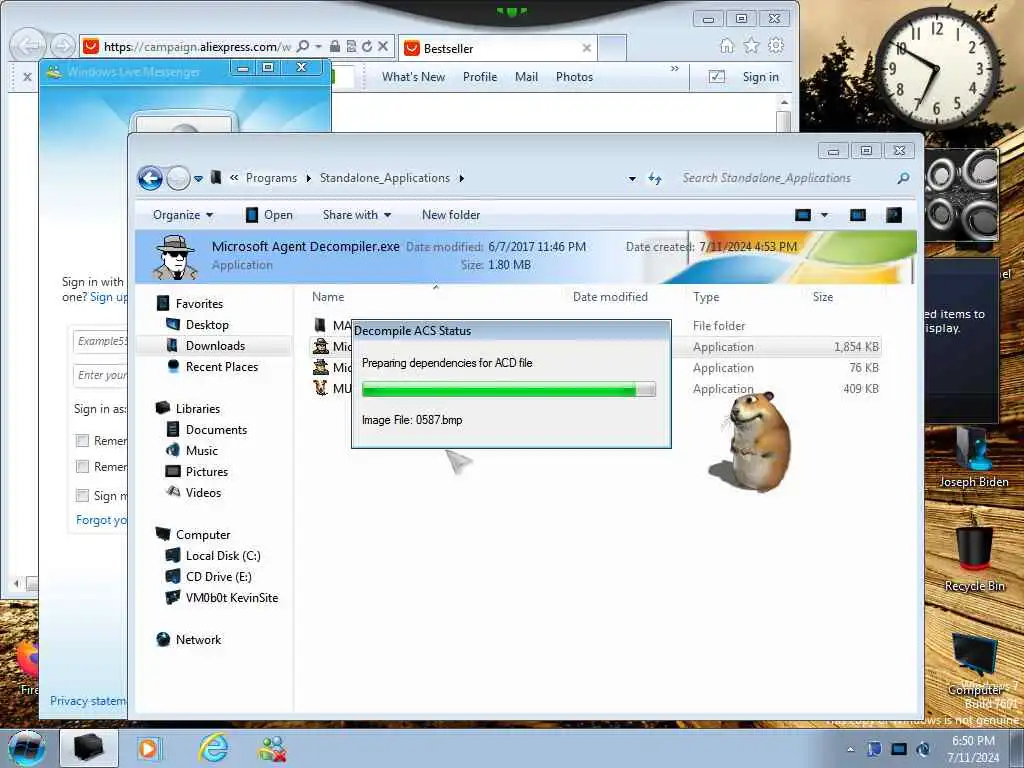Open the Organize menu
The width and height of the screenshot is (1024, 768).
182,215
